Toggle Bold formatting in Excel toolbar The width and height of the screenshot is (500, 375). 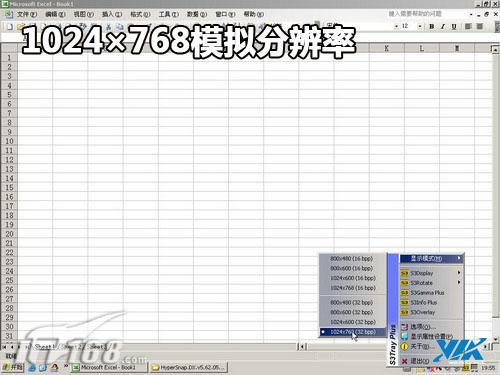[x=432, y=26]
